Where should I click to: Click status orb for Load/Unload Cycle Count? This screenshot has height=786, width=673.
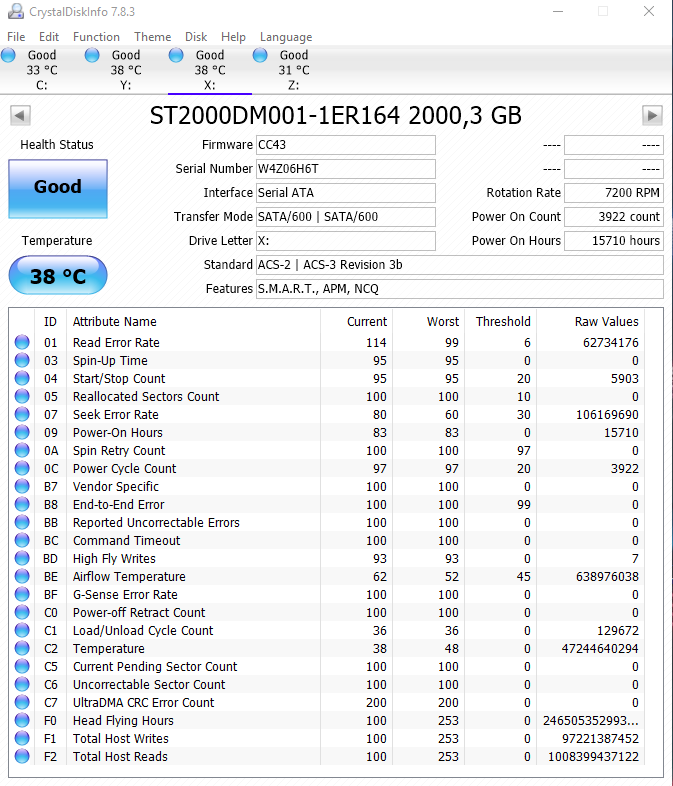[x=22, y=630]
